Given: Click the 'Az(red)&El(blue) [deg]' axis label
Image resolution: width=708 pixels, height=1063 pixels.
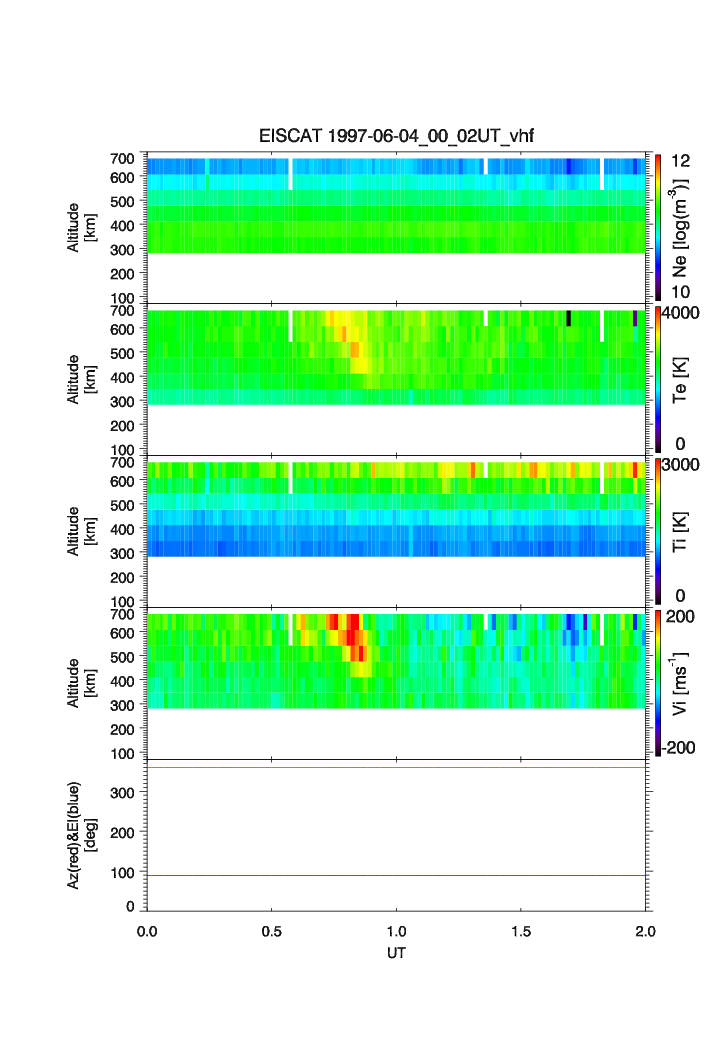Looking at the screenshot, I should pyautogui.click(x=81, y=835).
